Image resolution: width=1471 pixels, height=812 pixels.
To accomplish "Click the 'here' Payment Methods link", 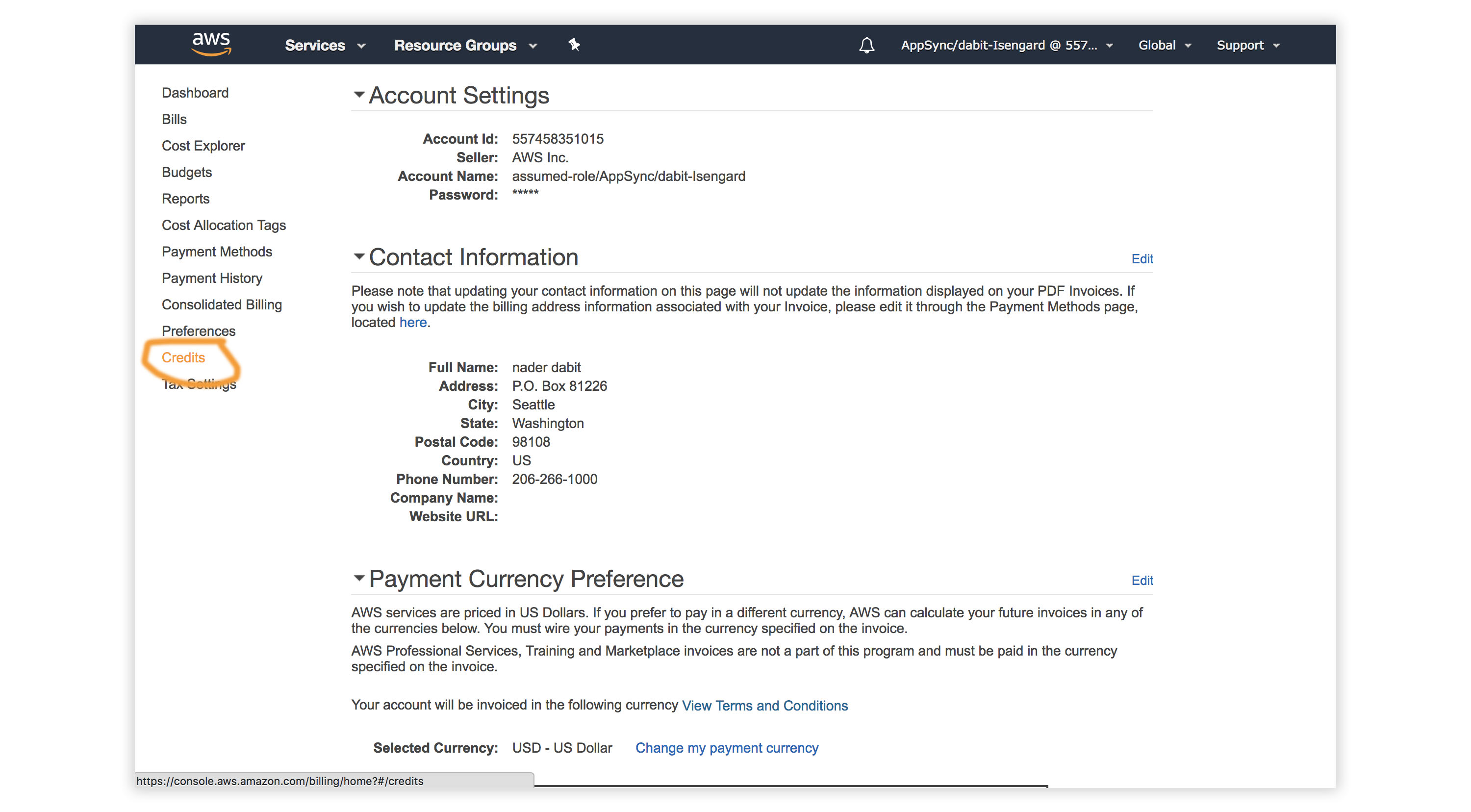I will click(412, 323).
